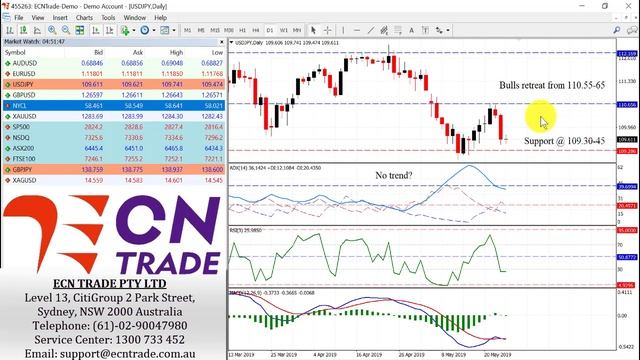The width and height of the screenshot is (640, 360).
Task: Expand the arrows tool dropdown
Action: (x=448, y=30)
